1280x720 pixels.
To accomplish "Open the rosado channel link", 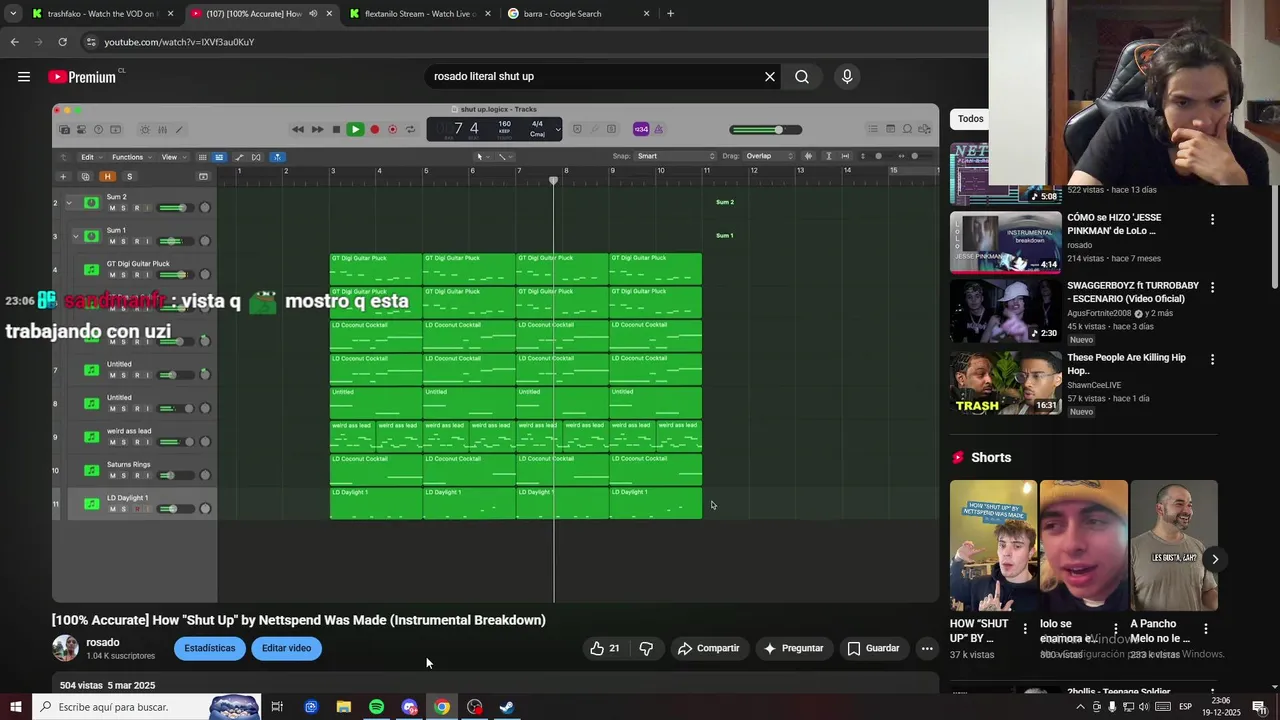I will tap(103, 642).
